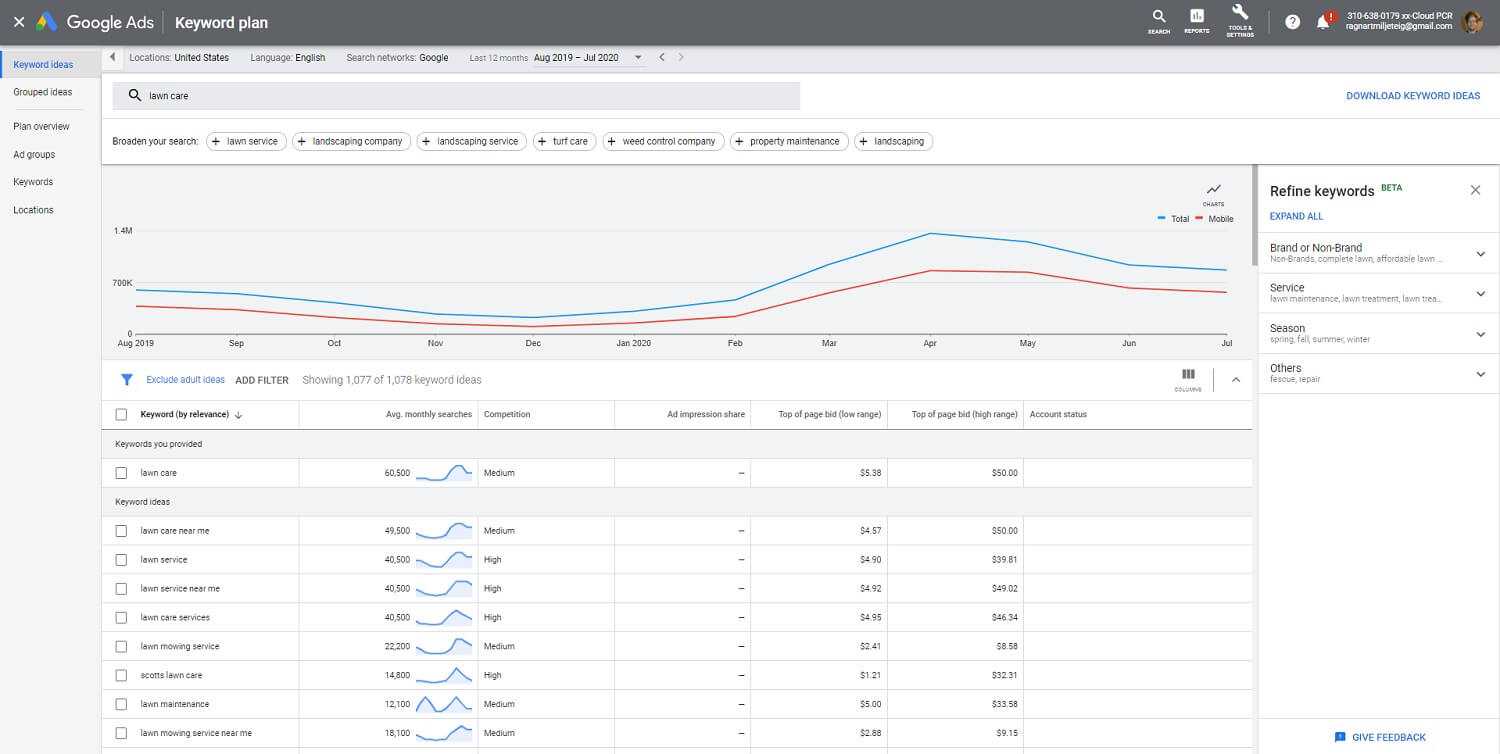Image resolution: width=1500 pixels, height=754 pixels.
Task: Click Expand All in Refine keywords
Action: pyautogui.click(x=1296, y=216)
